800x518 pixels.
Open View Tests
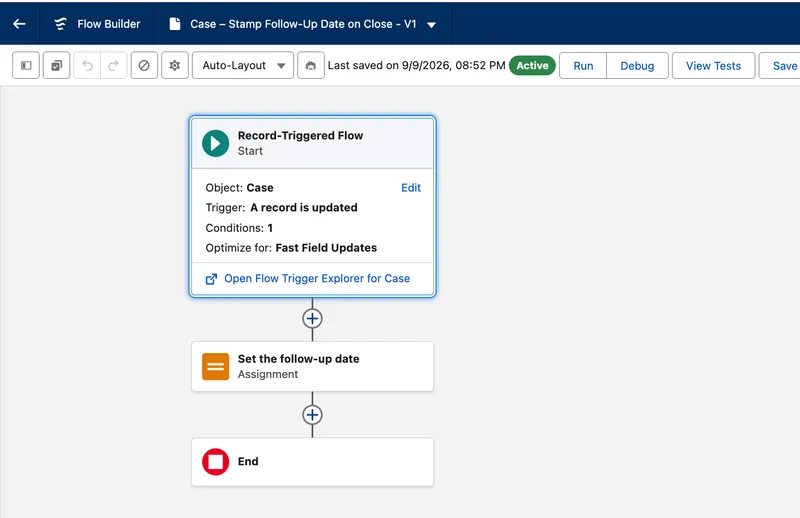pos(713,66)
